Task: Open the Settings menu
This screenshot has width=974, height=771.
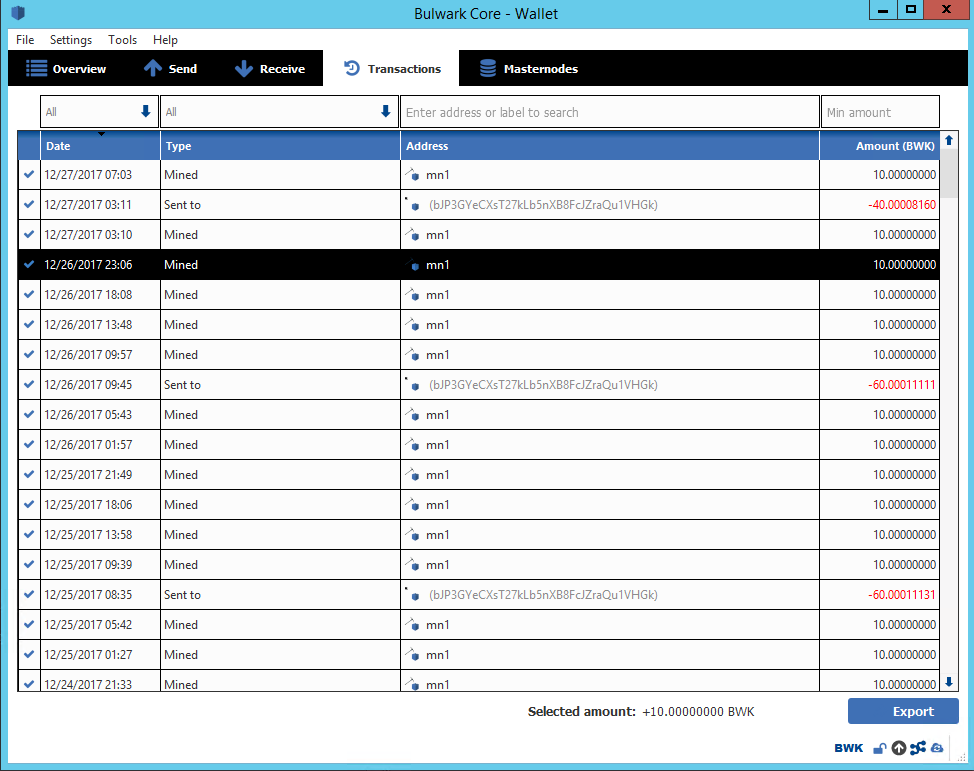Action: [x=71, y=40]
